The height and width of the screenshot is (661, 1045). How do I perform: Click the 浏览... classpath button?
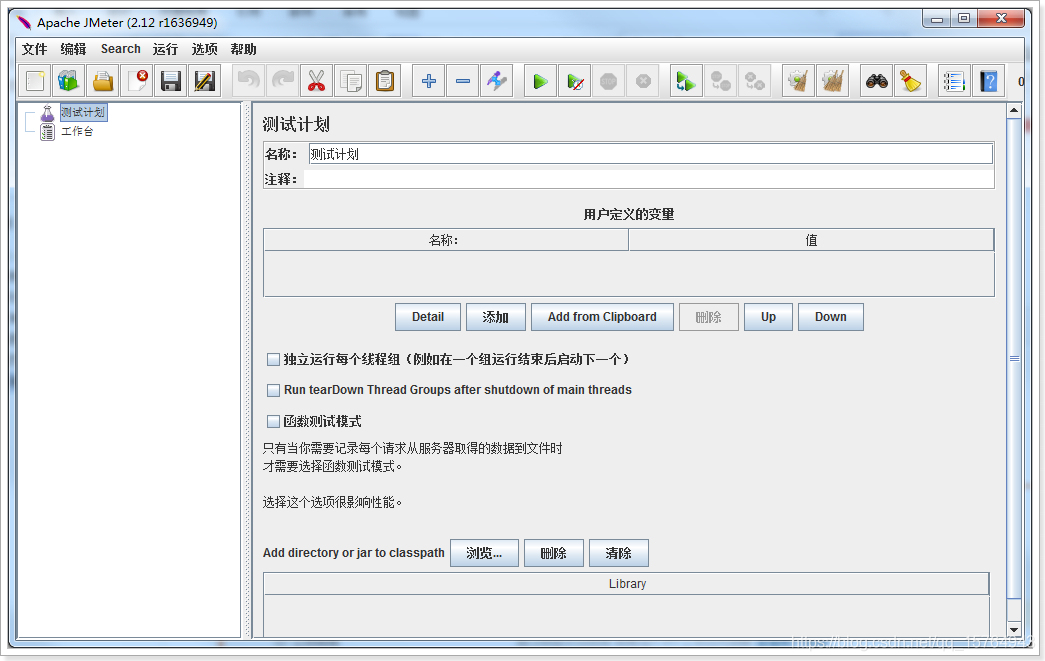(x=484, y=553)
